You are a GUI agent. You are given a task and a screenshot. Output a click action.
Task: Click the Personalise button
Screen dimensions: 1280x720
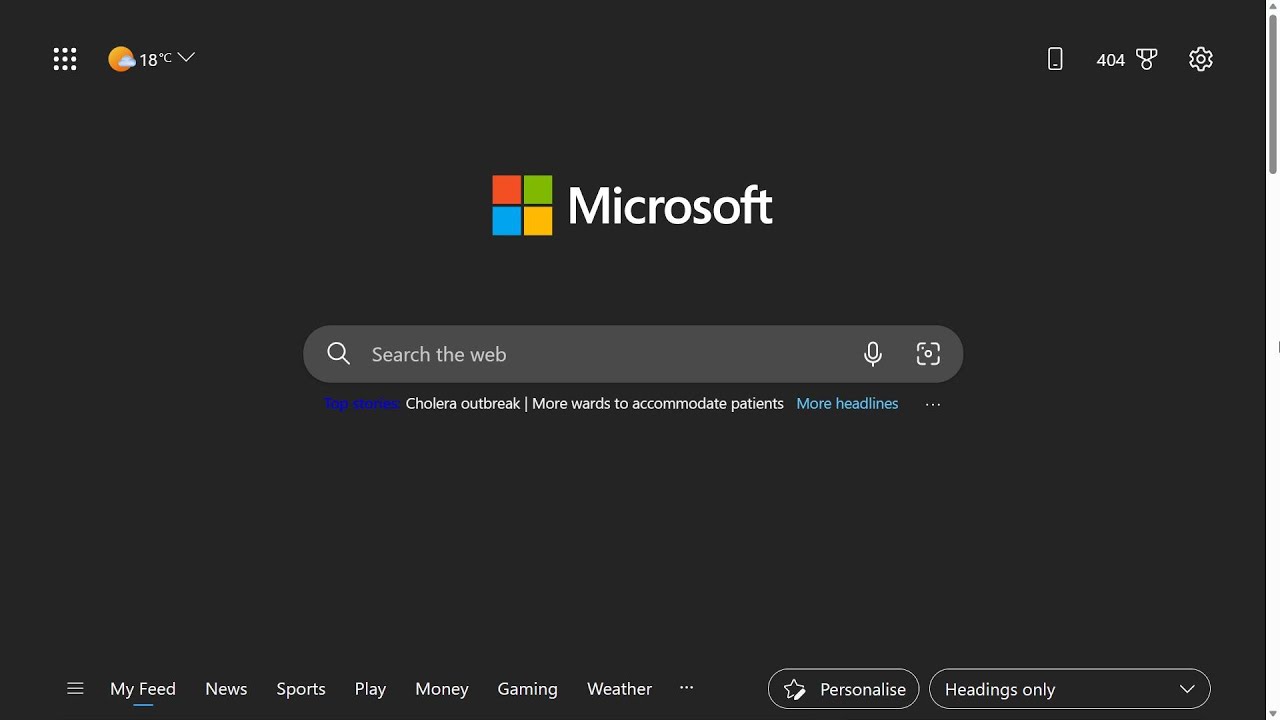pyautogui.click(x=843, y=689)
